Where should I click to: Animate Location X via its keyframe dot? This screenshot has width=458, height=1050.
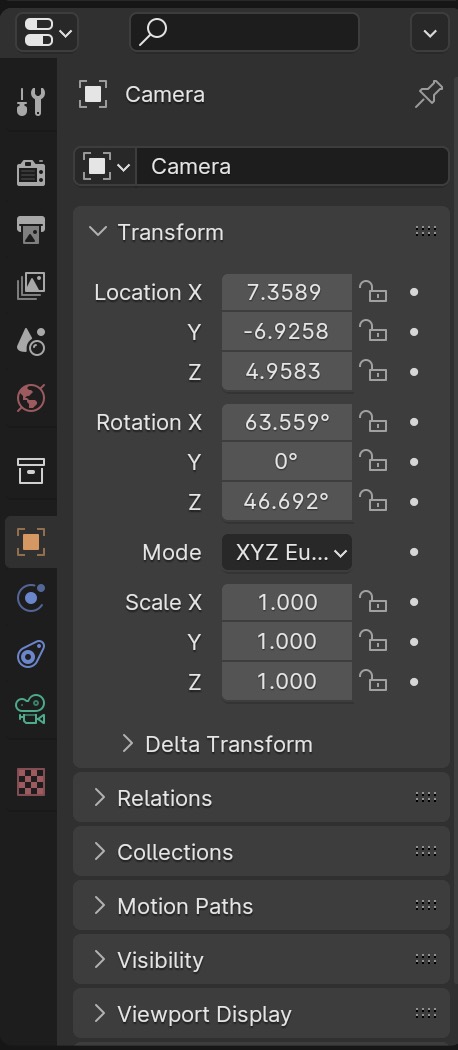[x=414, y=292]
